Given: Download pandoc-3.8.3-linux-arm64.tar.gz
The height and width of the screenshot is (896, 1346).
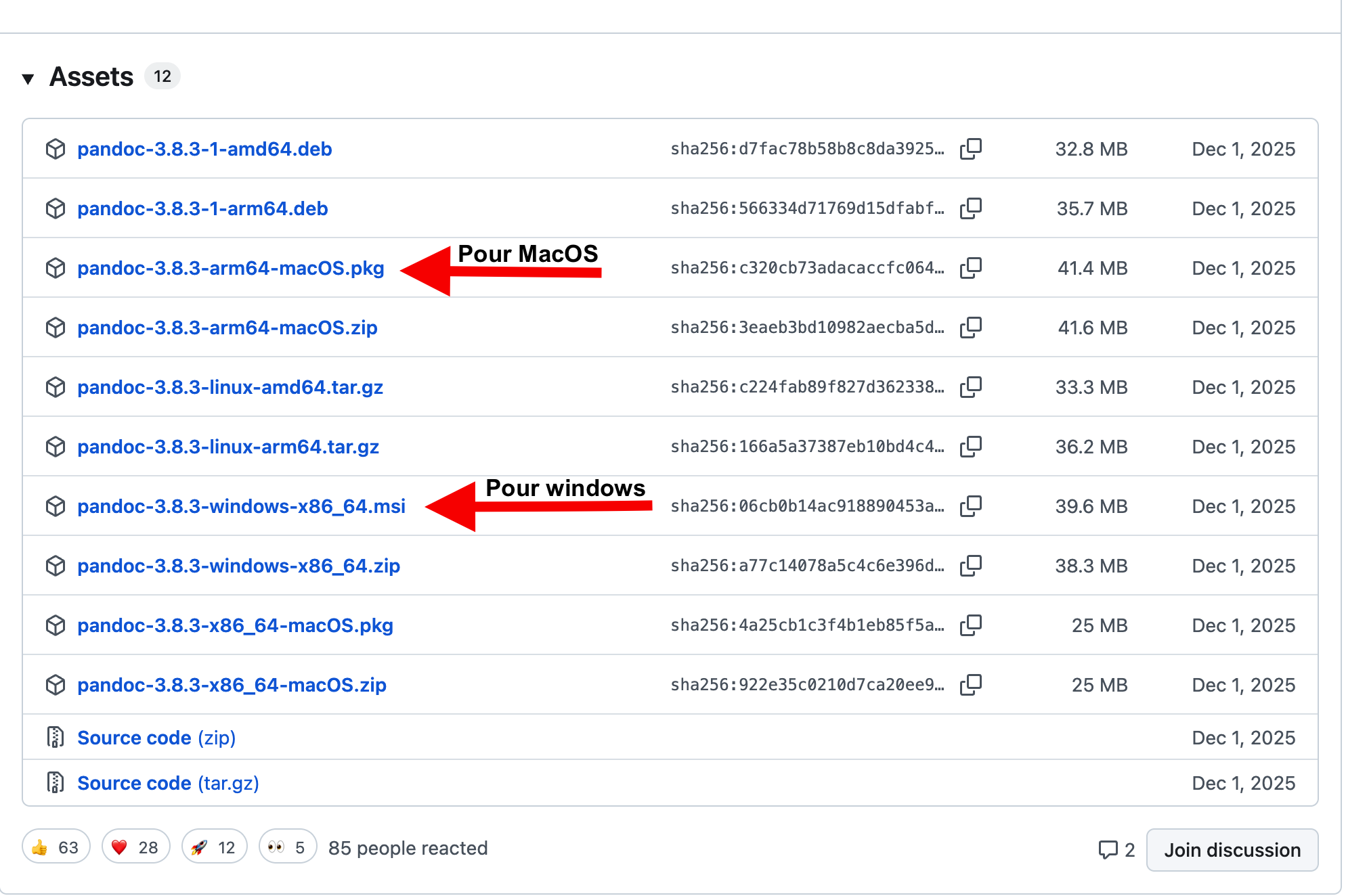Looking at the screenshot, I should tap(227, 447).
